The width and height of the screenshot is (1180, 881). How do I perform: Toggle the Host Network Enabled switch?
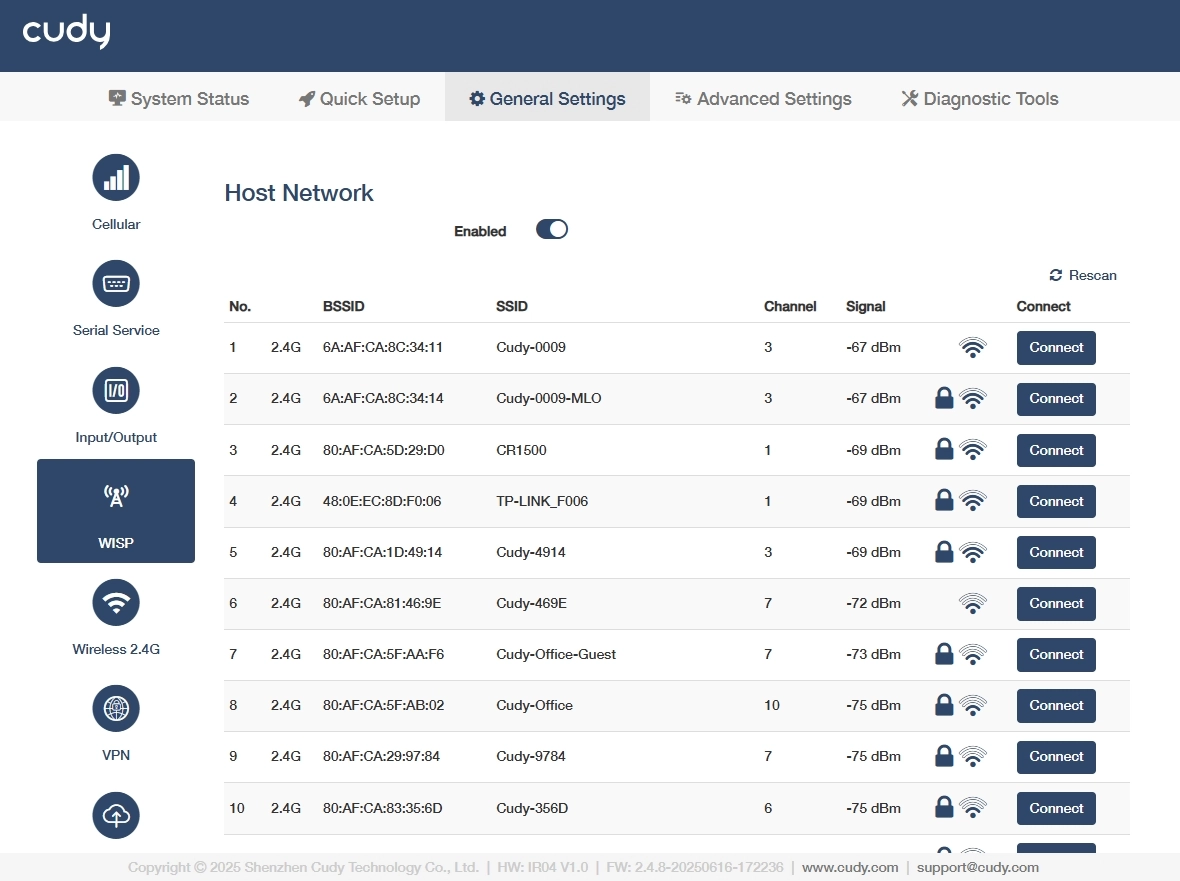coord(552,229)
